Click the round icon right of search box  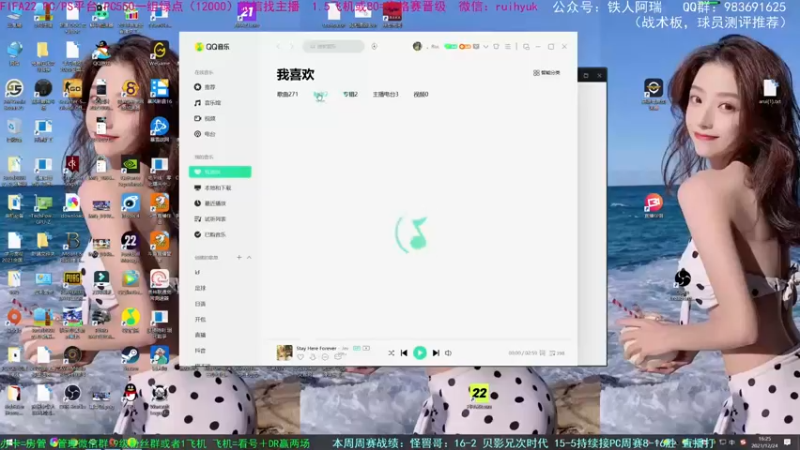(x=374, y=46)
